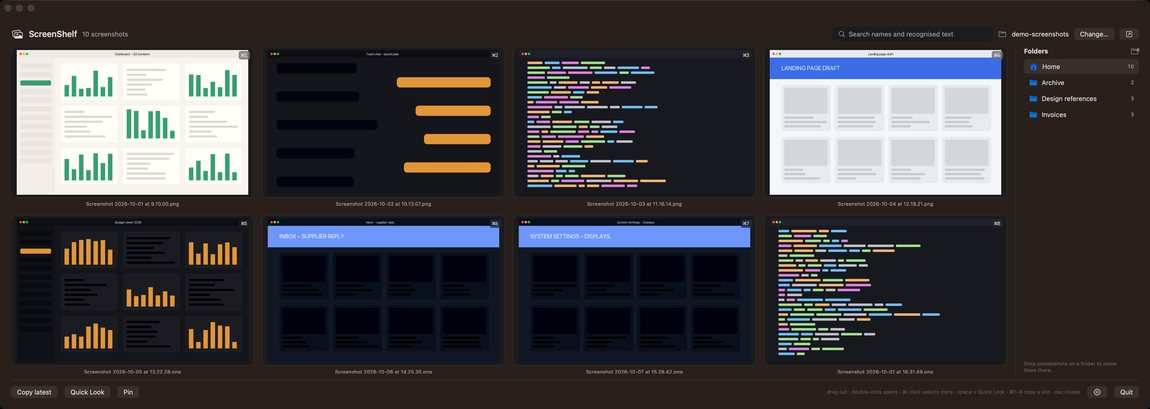Click the Folders panel heading
1150x409 pixels.
pyautogui.click(x=1036, y=51)
